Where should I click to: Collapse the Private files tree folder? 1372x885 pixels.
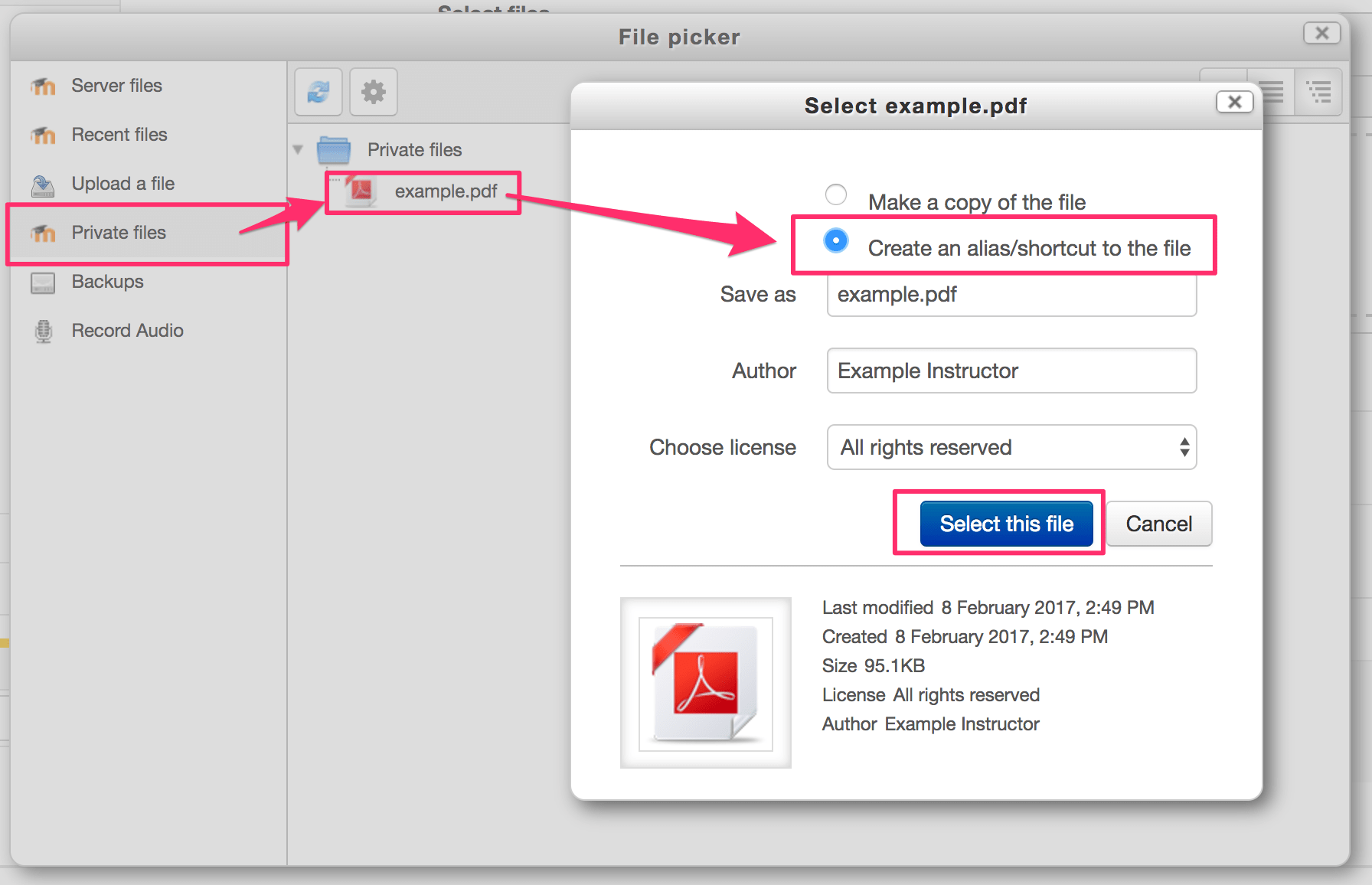[x=298, y=149]
